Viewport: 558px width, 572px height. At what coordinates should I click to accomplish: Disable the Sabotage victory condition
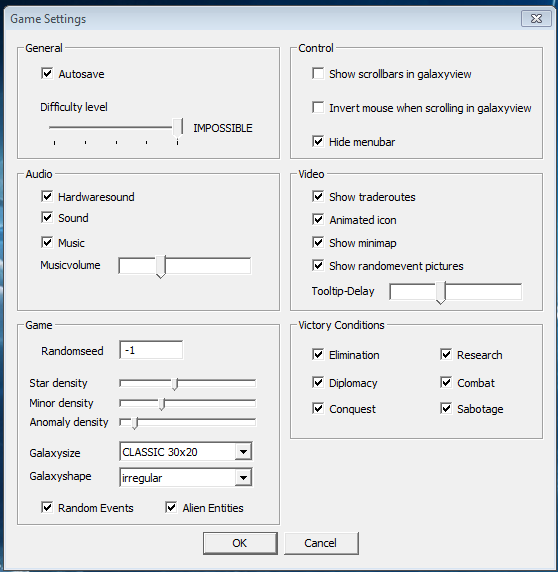coord(446,408)
